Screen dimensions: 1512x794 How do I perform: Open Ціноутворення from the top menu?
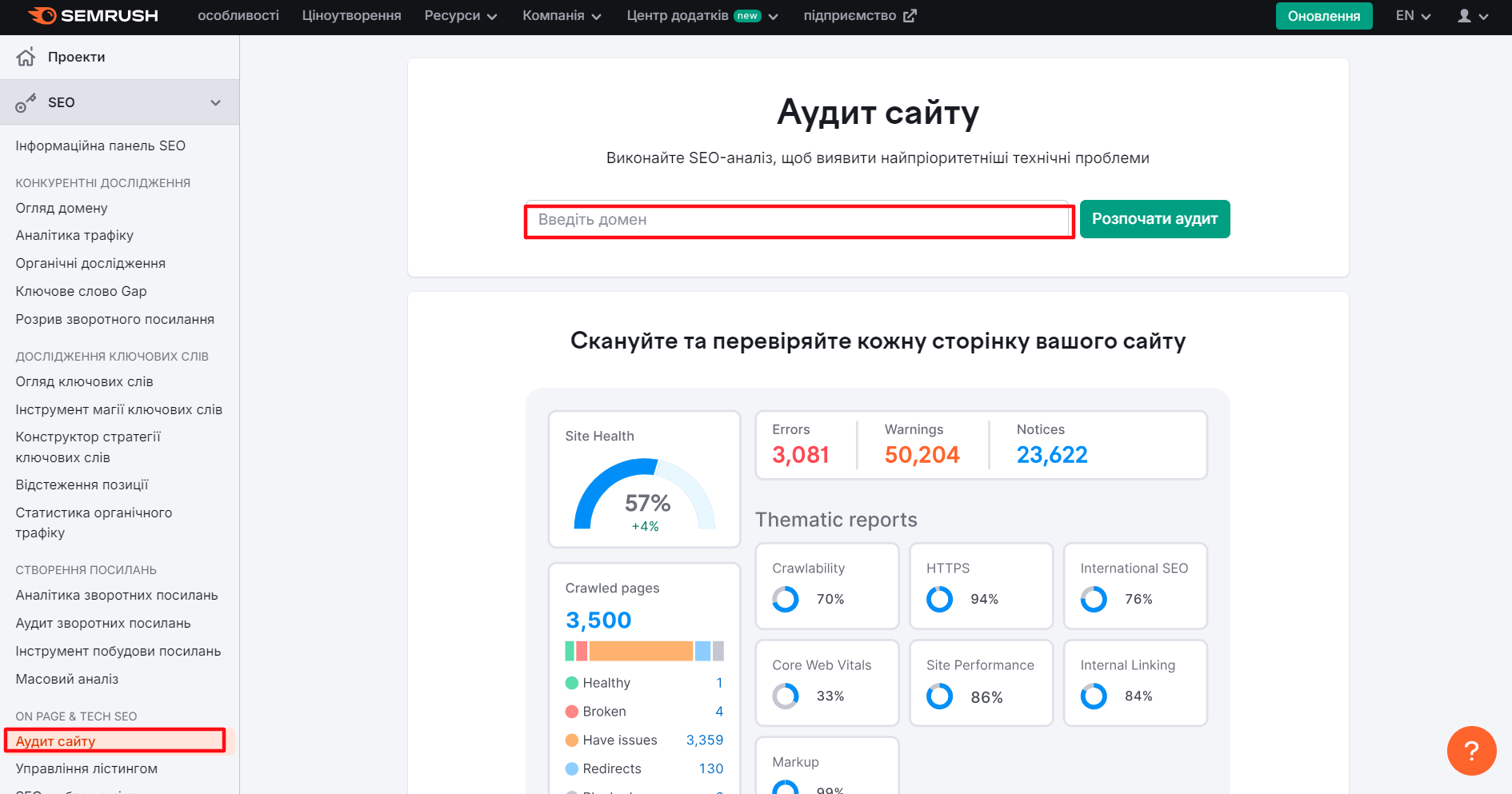click(351, 15)
